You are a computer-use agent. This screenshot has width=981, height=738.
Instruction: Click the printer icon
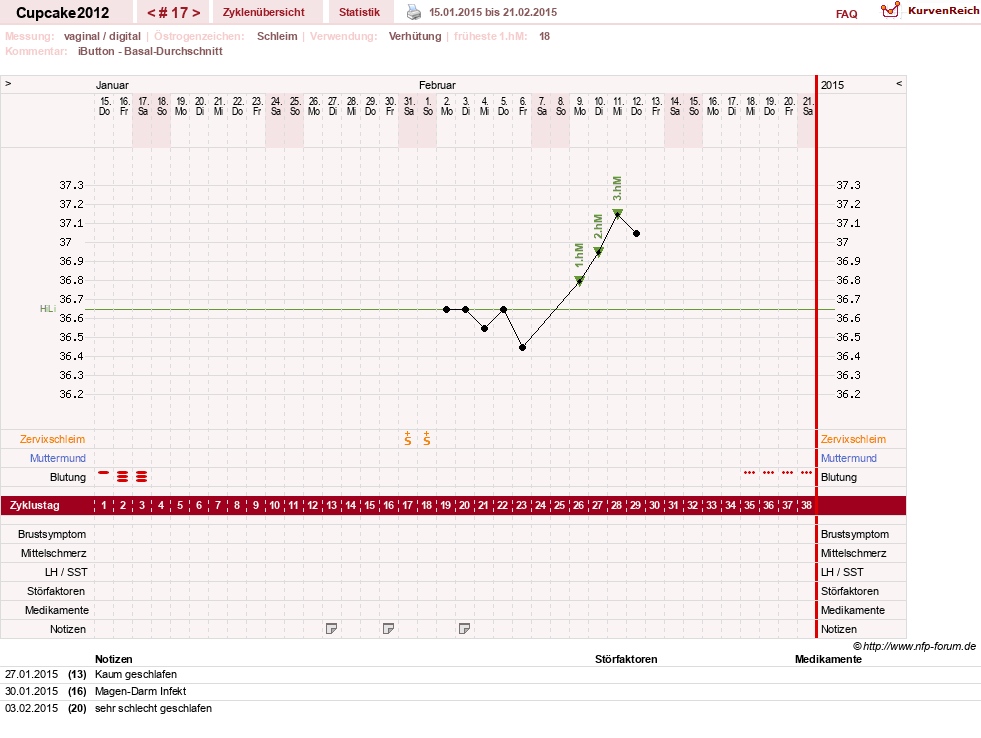pyautogui.click(x=414, y=12)
